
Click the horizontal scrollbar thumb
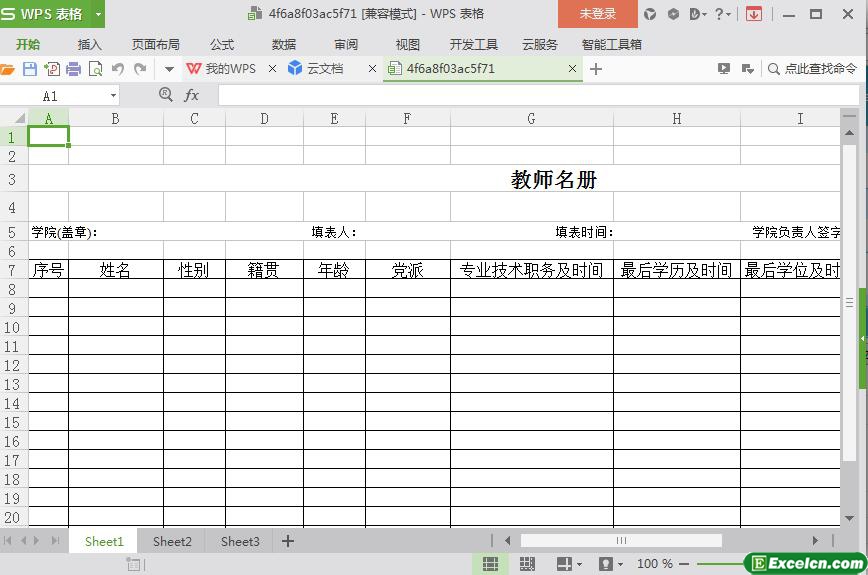click(x=620, y=541)
